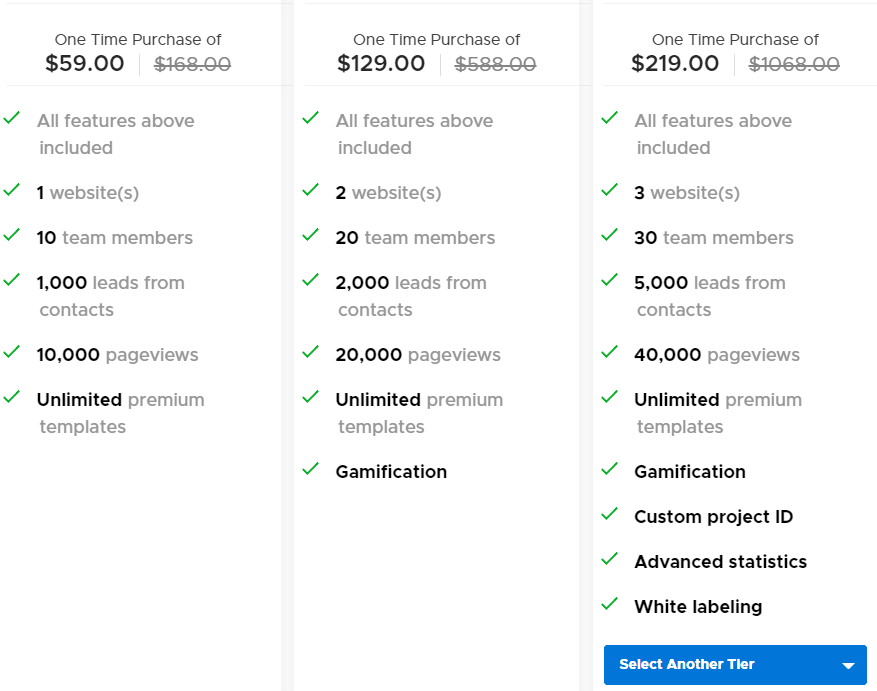Image resolution: width=877 pixels, height=691 pixels.
Task: Click the checkmark next to All features above included, first tier
Action: [x=12, y=117]
